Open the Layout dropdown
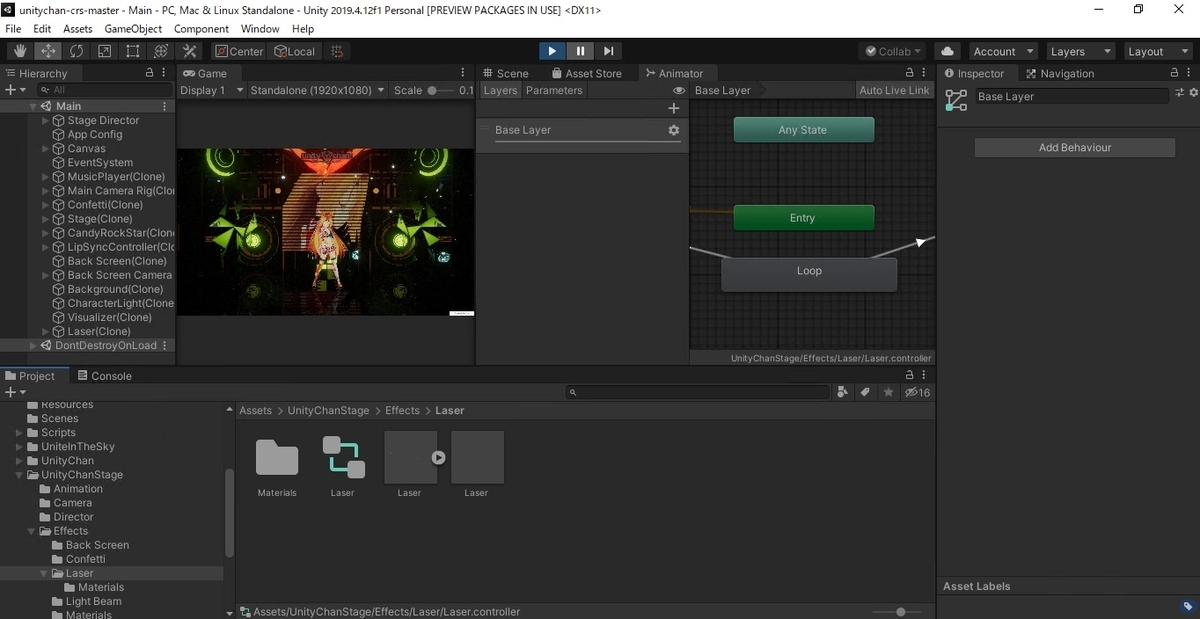1200x619 pixels. tap(1156, 51)
